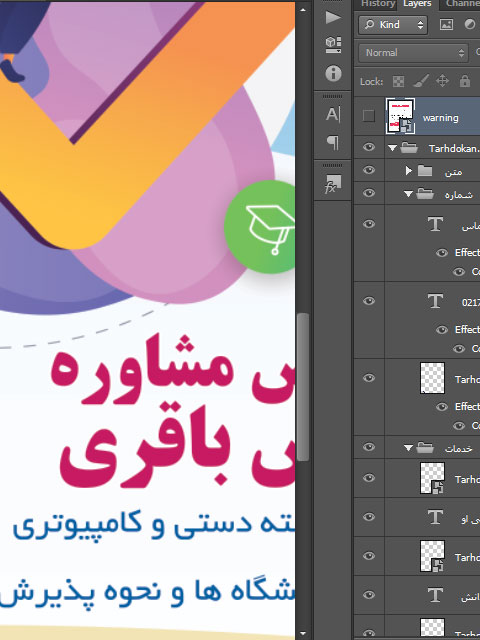480x640 pixels.
Task: Open the Kind filter dropdown
Action: pos(393,25)
